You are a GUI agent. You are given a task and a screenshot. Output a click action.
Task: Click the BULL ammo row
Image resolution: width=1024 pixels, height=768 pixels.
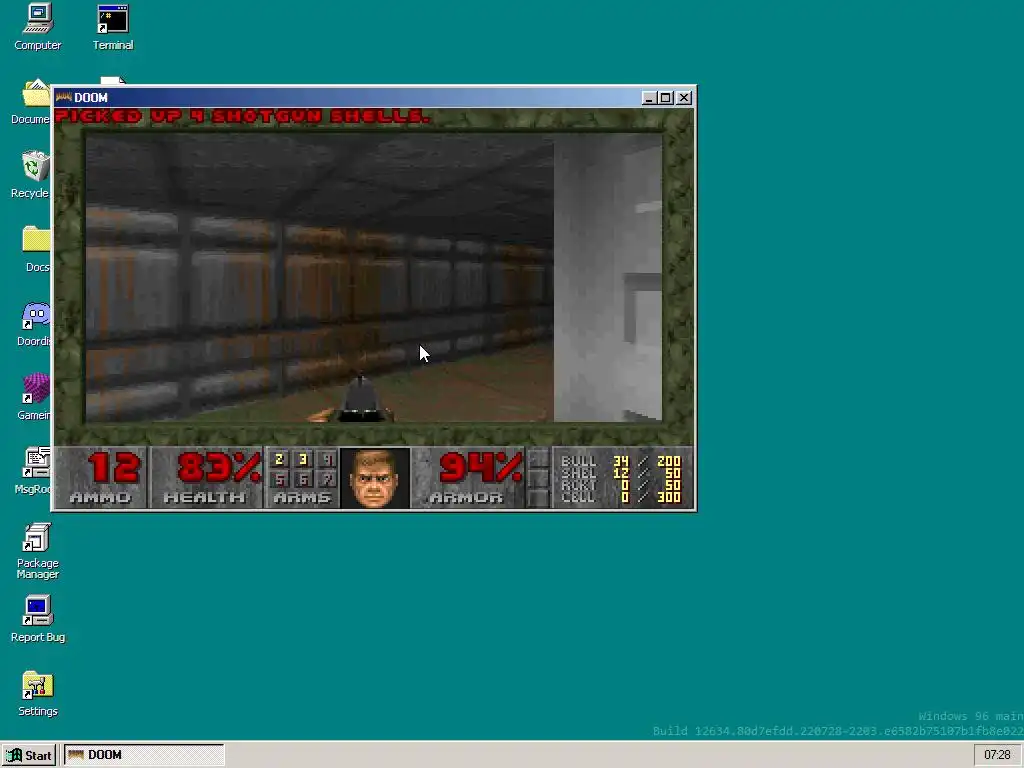[x=621, y=461]
